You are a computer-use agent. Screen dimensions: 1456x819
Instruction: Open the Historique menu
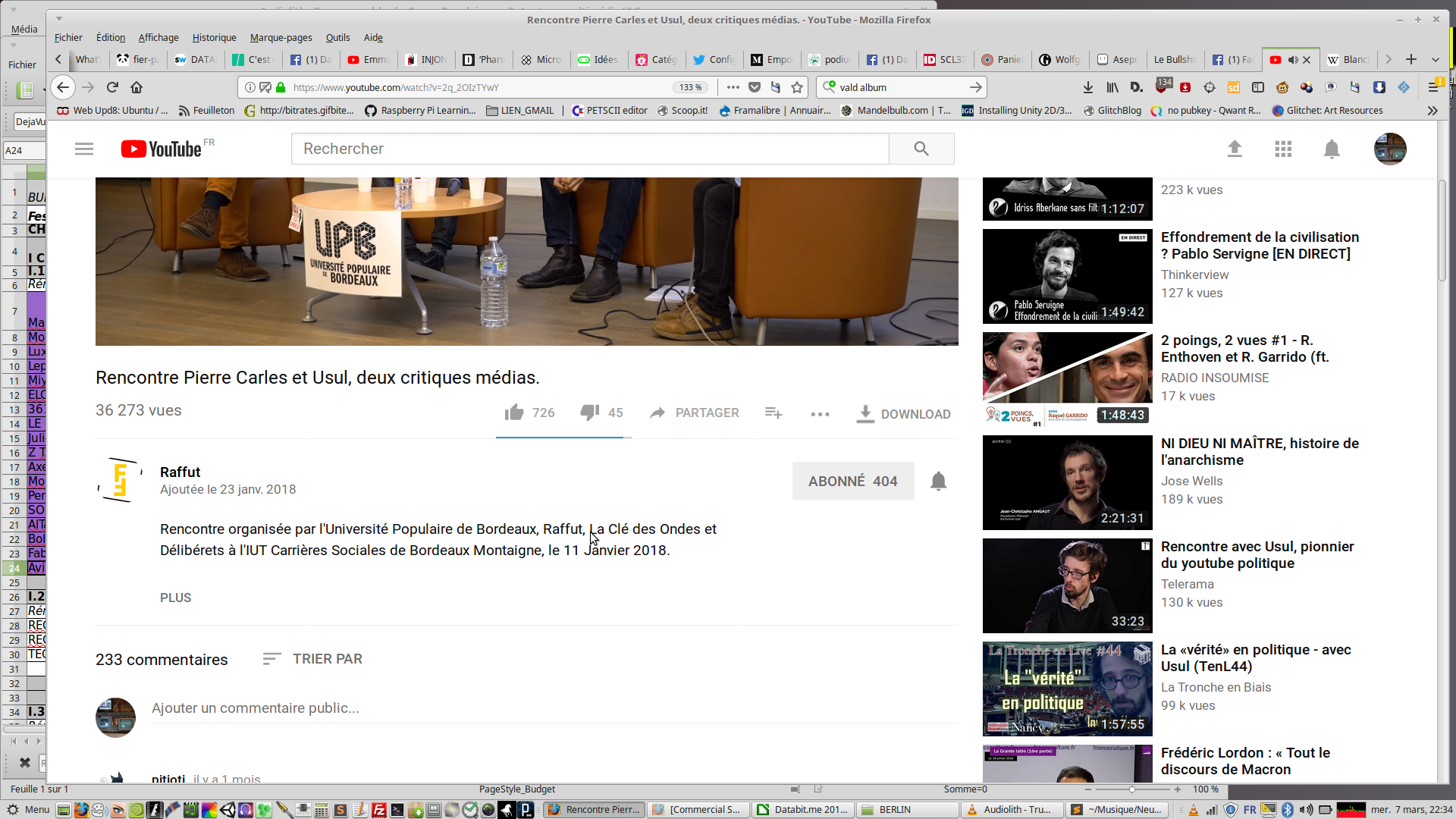pyautogui.click(x=214, y=37)
